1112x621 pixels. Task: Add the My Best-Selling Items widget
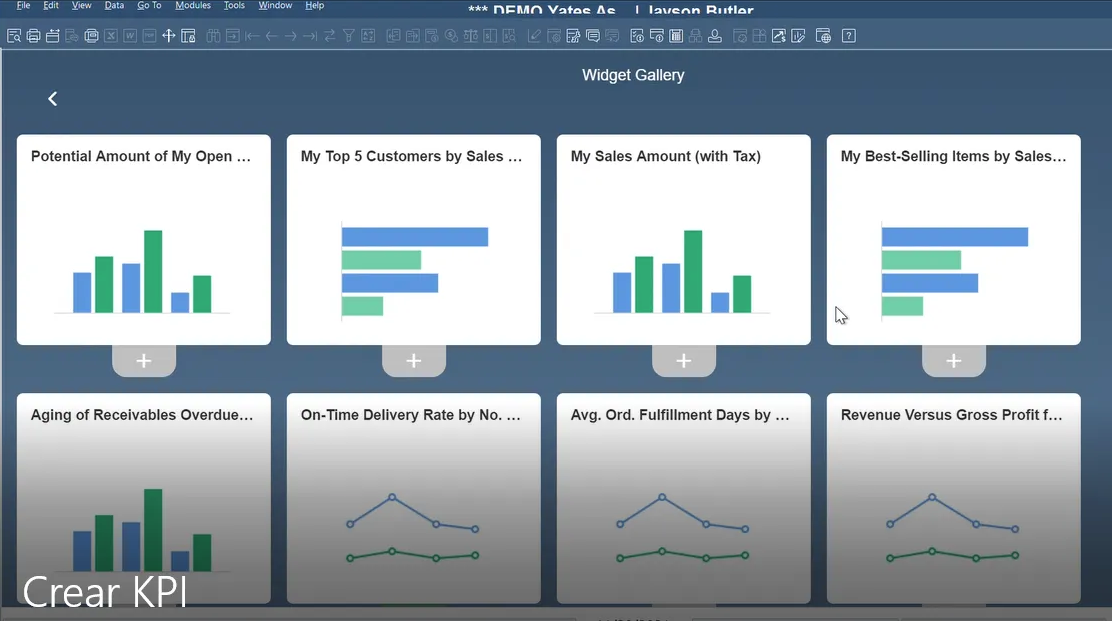click(954, 361)
